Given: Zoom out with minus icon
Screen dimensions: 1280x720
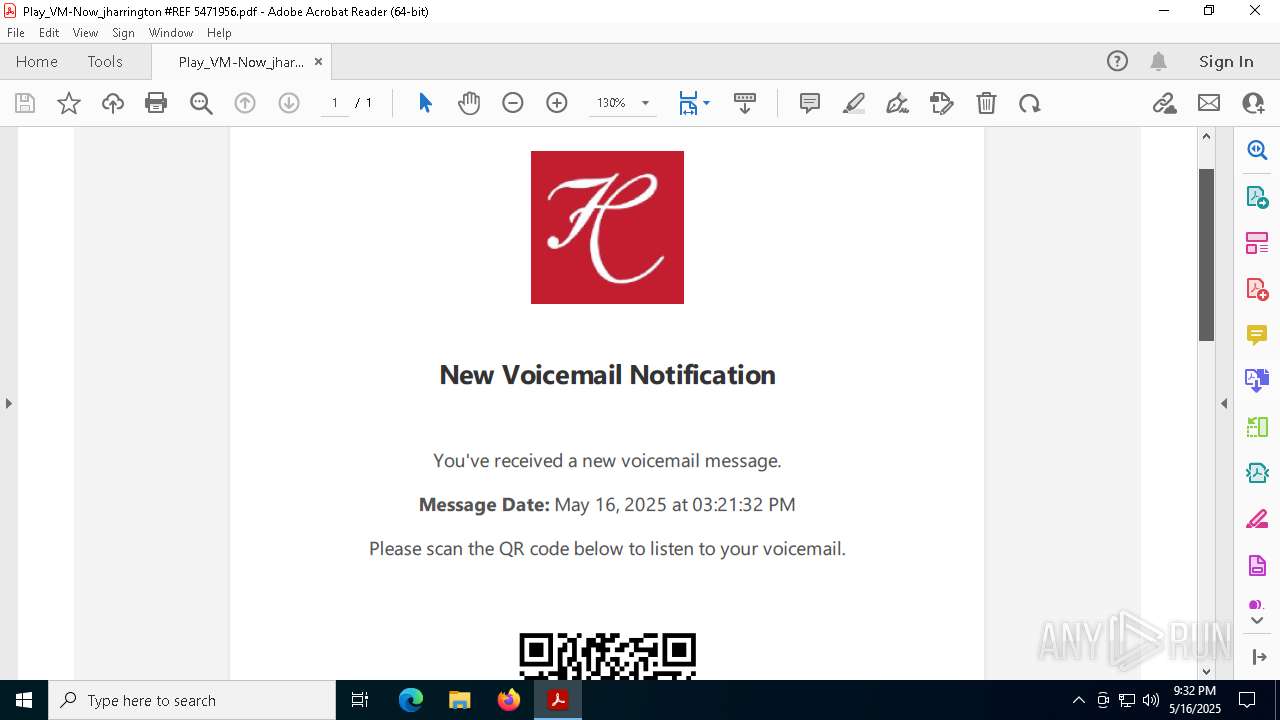Looking at the screenshot, I should click(x=513, y=103).
